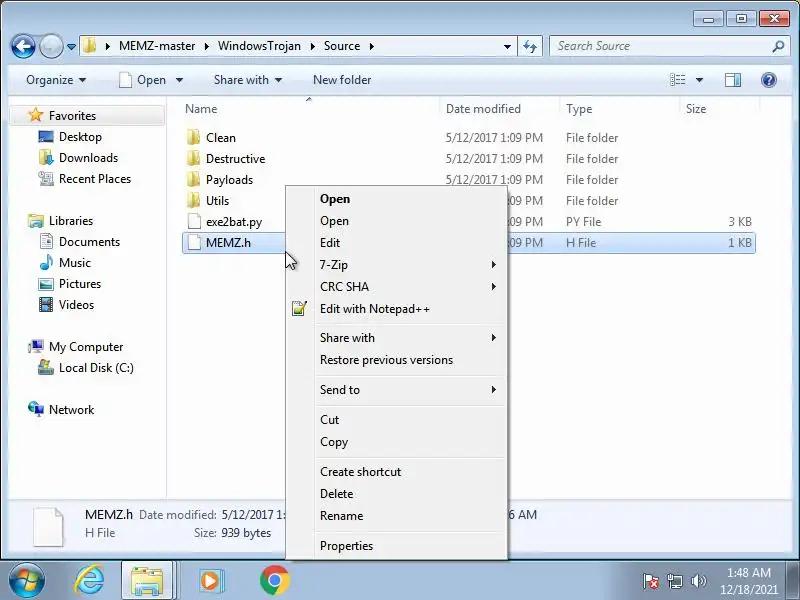Click the volume speaker tray icon
Image resolution: width=800 pixels, height=600 pixels.
tap(698, 581)
